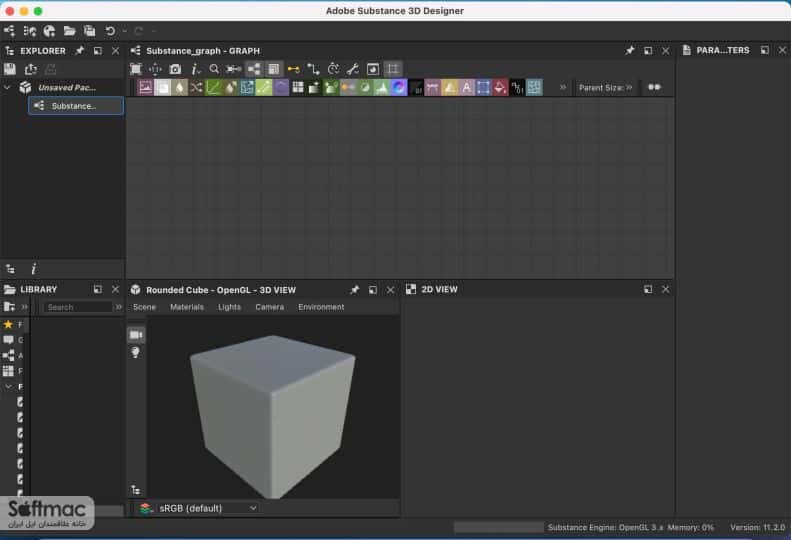Open a package using the folder icon
Screen dimensions: 791x540
pos(70,31)
